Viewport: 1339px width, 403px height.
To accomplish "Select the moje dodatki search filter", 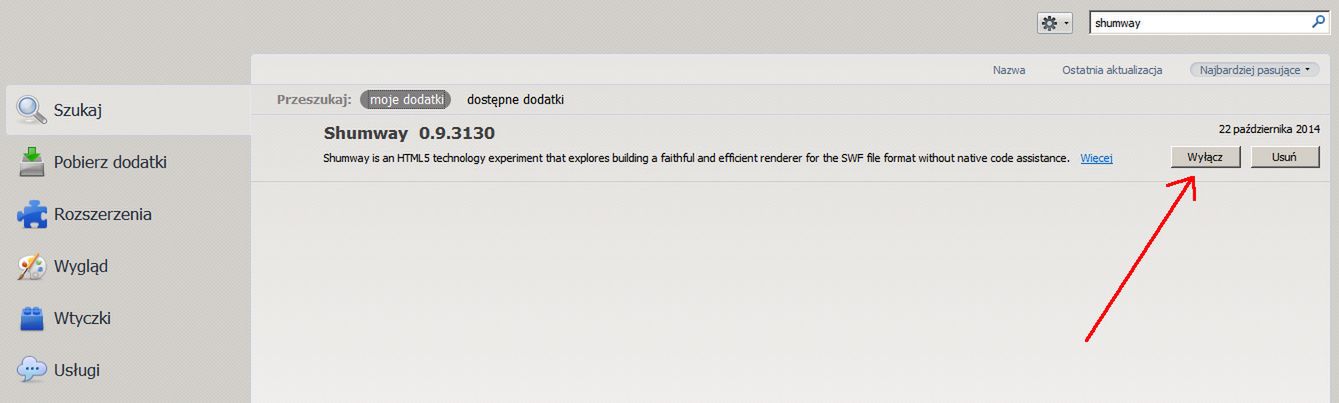I will tap(406, 100).
